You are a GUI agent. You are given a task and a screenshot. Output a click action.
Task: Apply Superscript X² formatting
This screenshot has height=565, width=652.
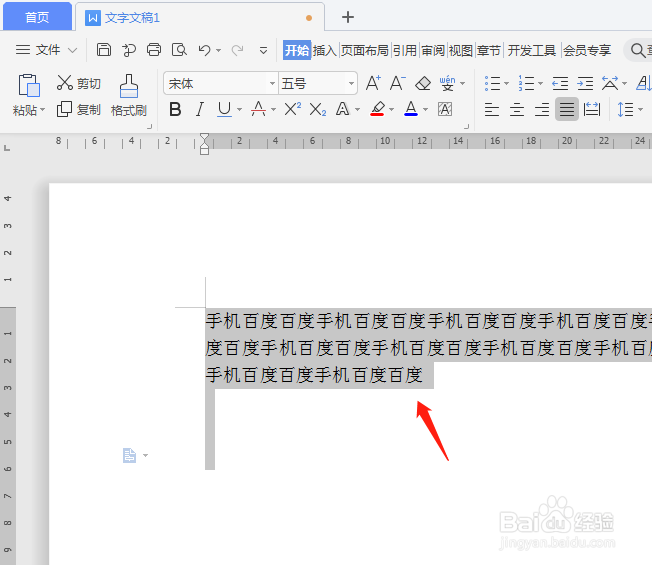coord(292,109)
